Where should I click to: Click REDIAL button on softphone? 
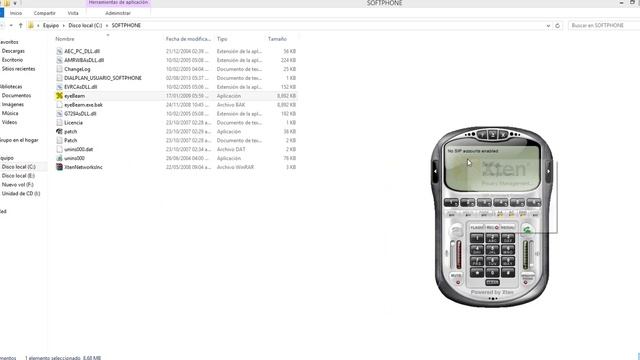[508, 227]
